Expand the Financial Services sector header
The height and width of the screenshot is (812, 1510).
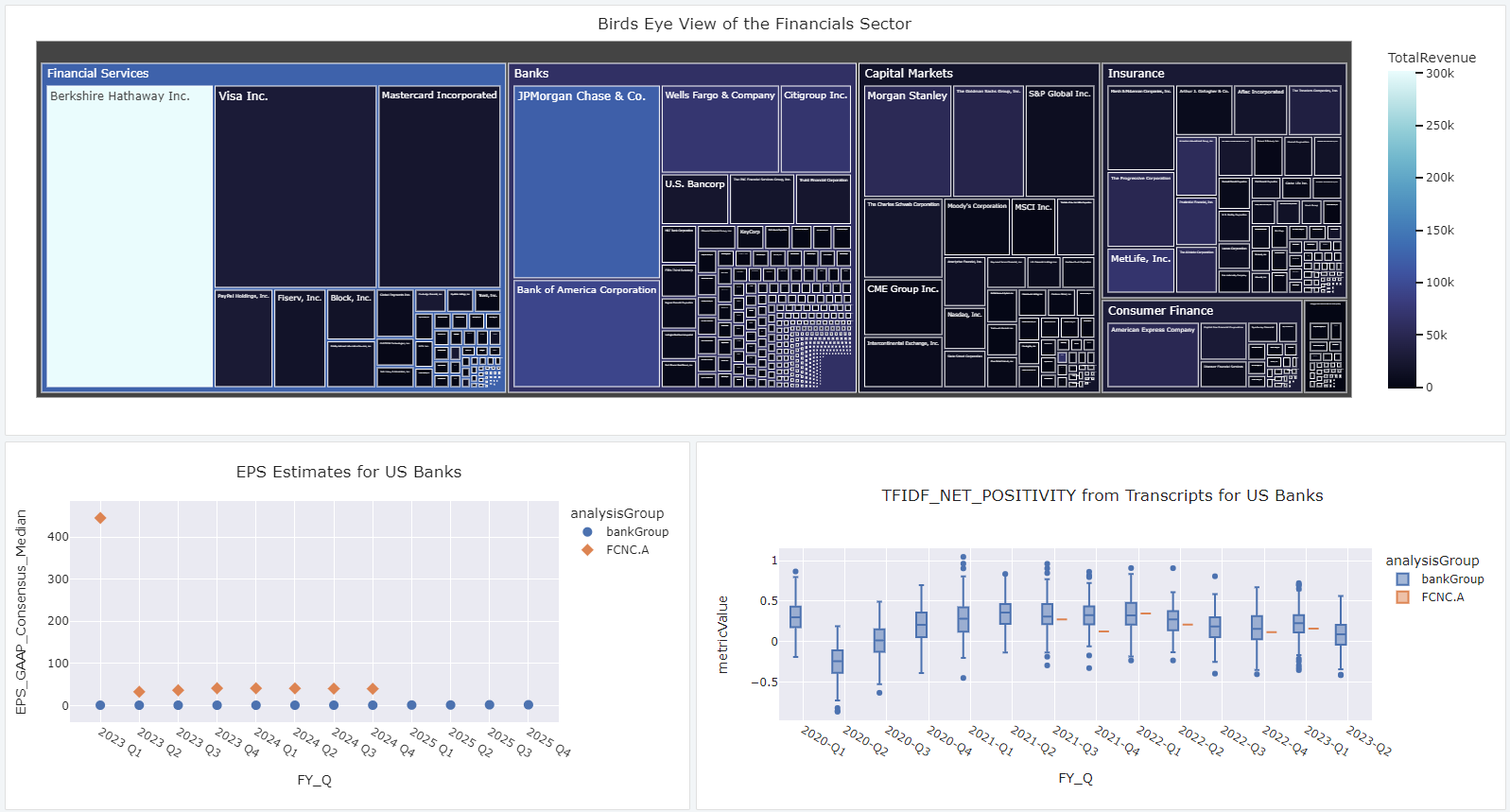click(x=98, y=73)
